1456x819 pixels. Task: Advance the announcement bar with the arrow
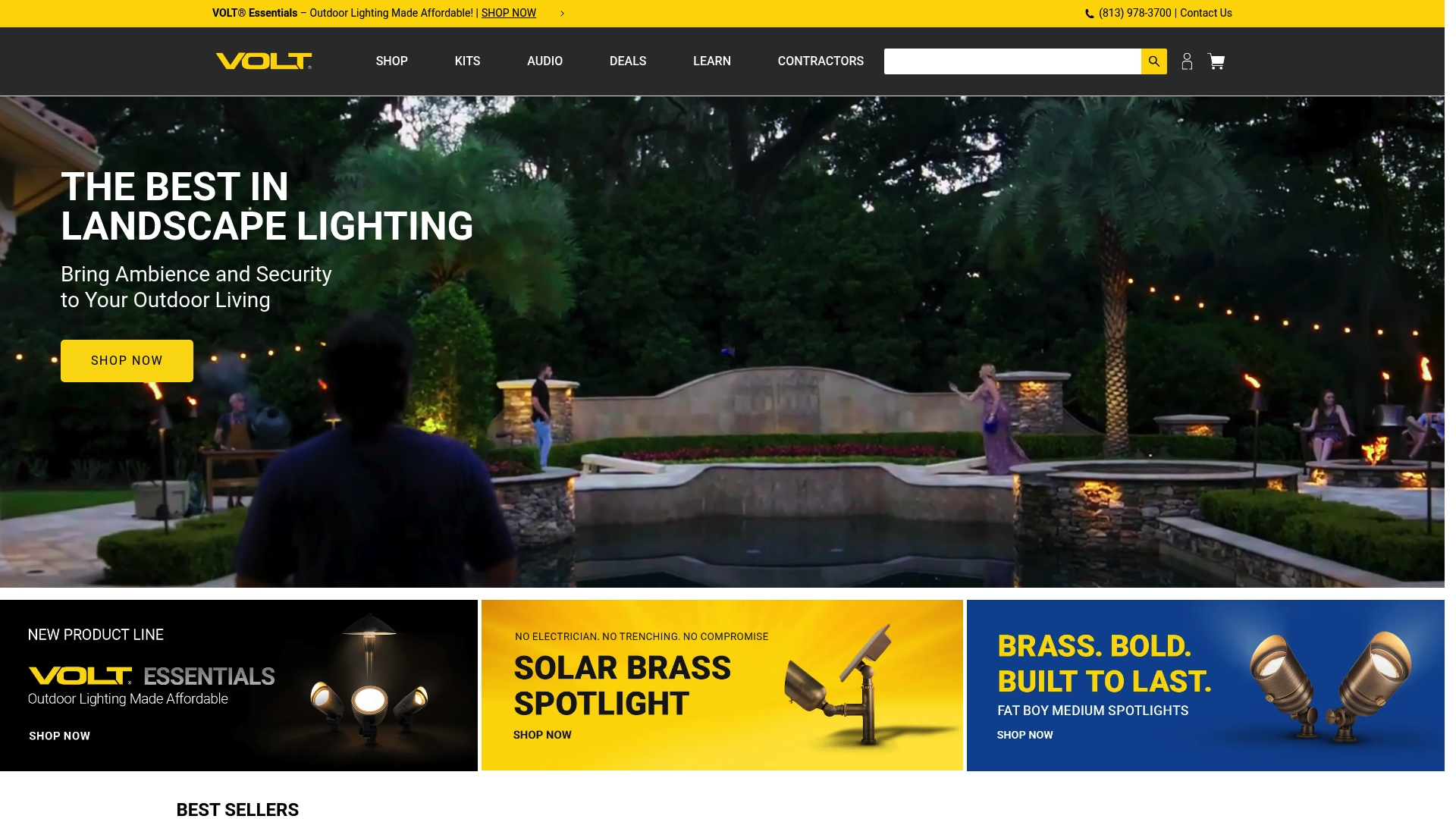coord(562,14)
